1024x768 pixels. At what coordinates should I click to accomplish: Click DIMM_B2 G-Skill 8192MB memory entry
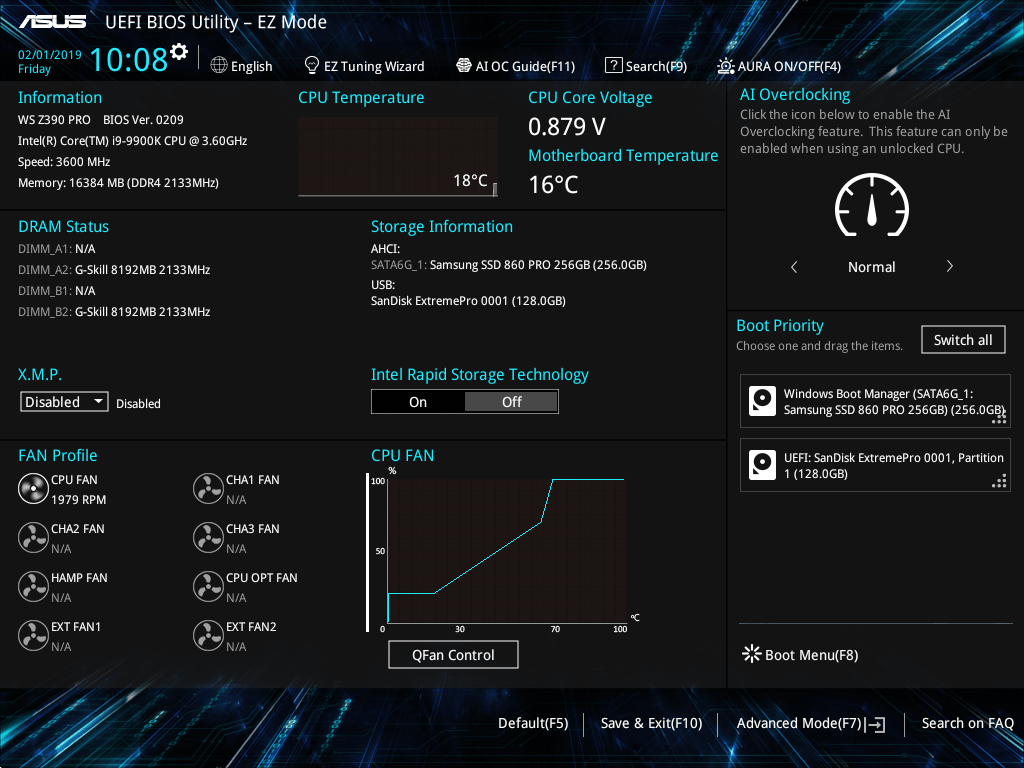(x=114, y=312)
